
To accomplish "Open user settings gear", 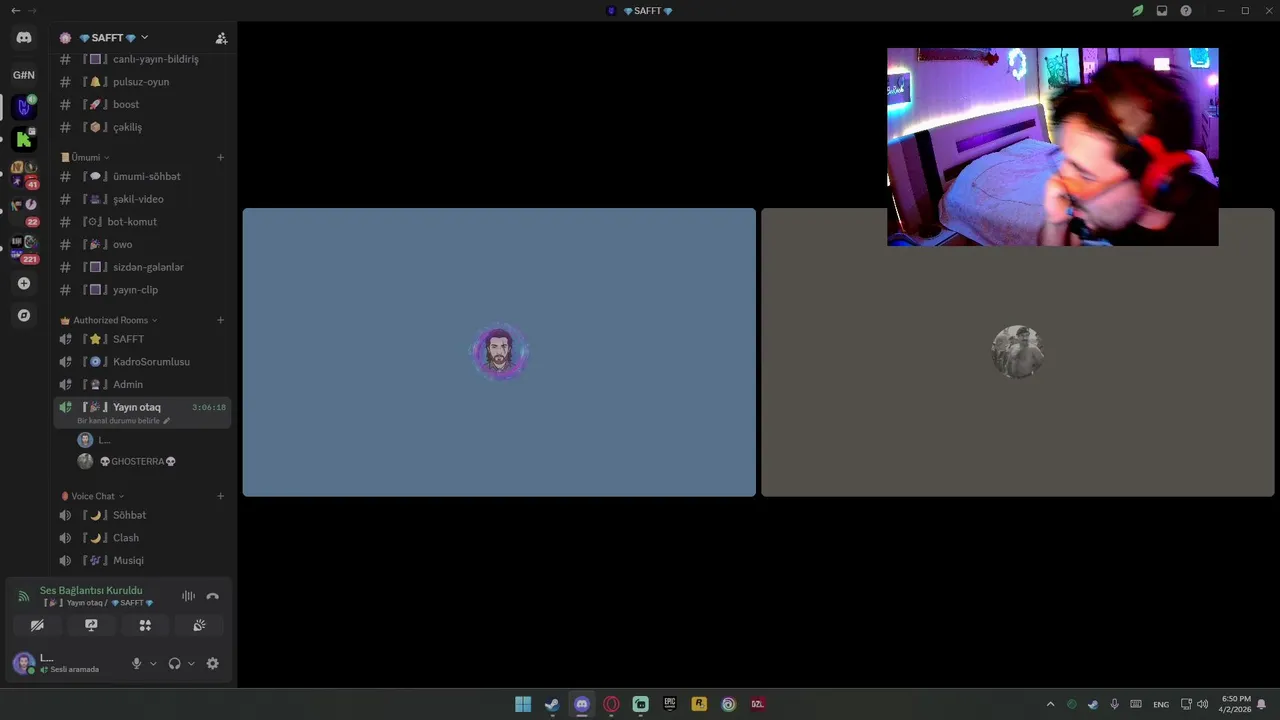I will pyautogui.click(x=212, y=663).
